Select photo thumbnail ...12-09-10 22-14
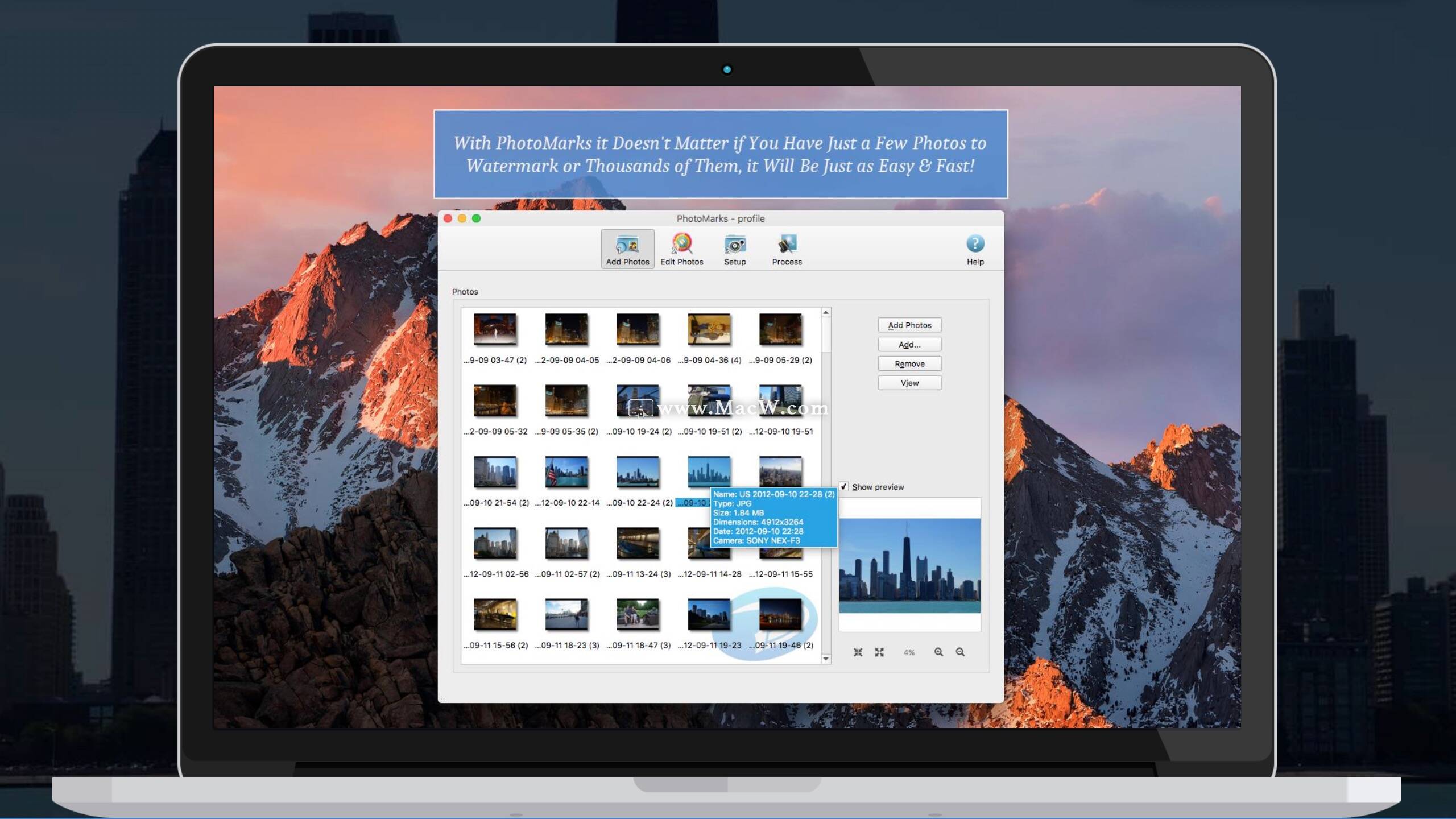 (566, 471)
